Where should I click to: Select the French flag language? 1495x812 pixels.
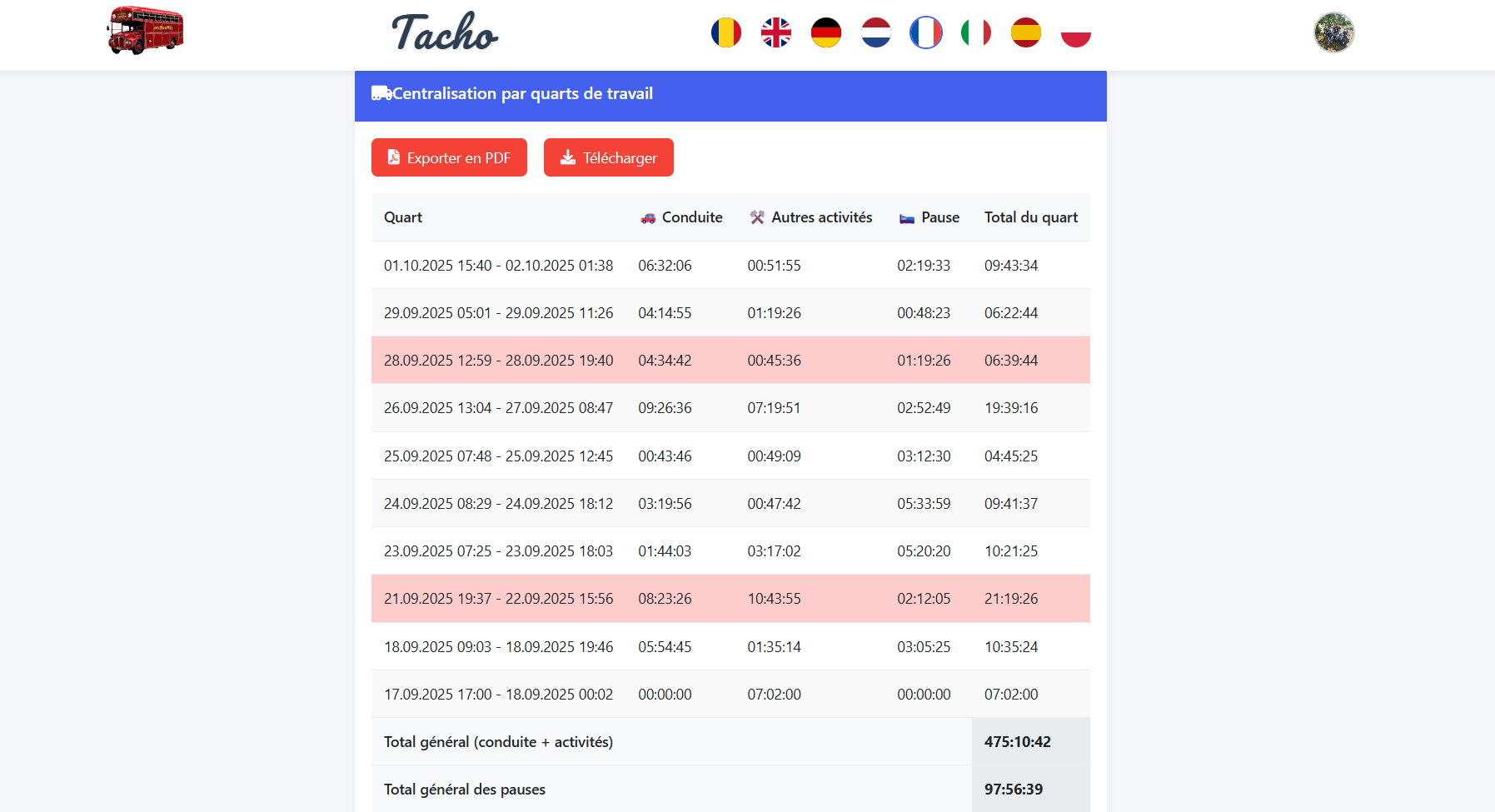click(x=925, y=33)
